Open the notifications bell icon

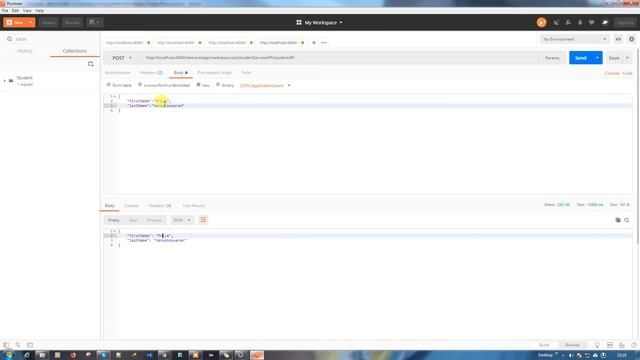coord(580,23)
